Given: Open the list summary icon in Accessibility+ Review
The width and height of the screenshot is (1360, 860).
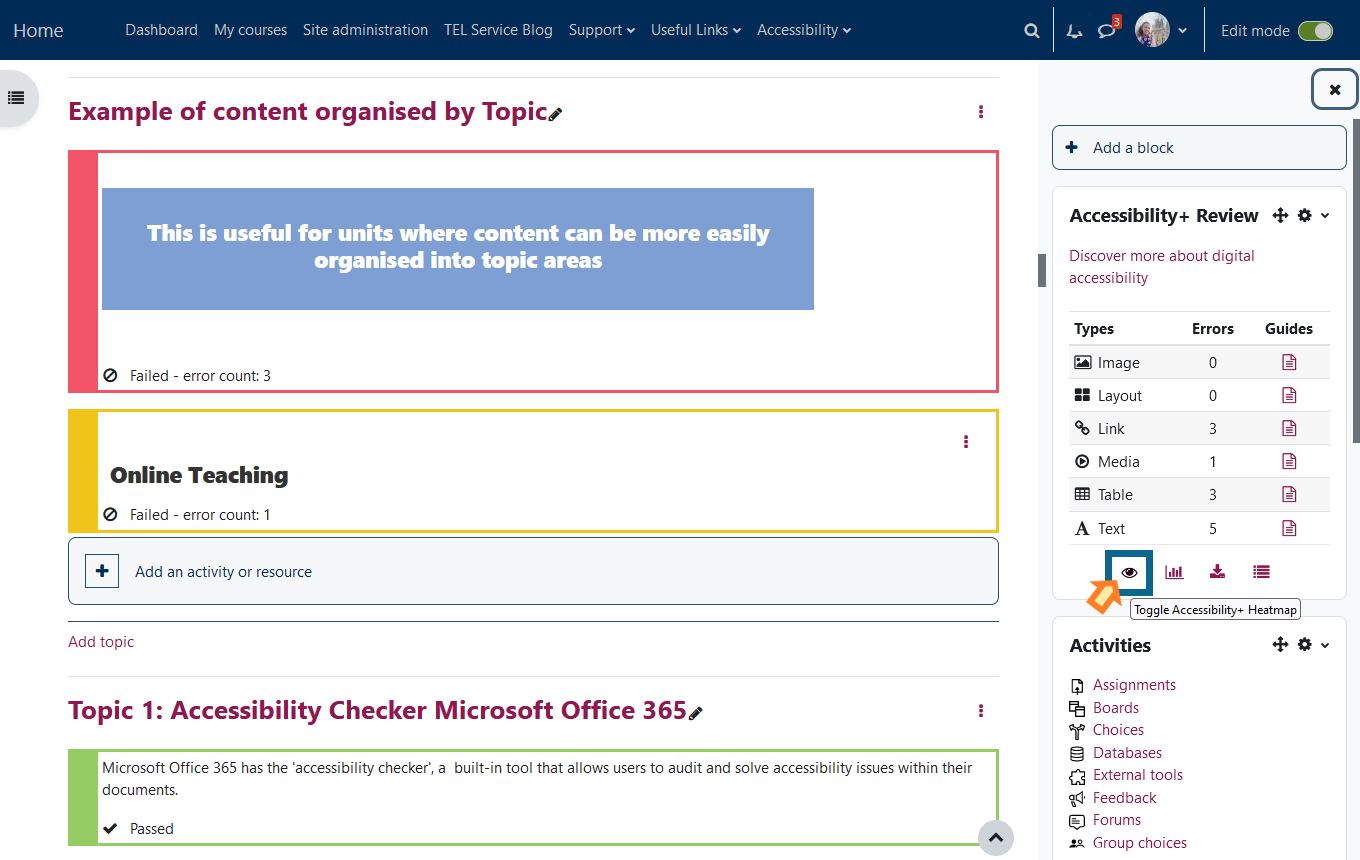Looking at the screenshot, I should click(1261, 572).
